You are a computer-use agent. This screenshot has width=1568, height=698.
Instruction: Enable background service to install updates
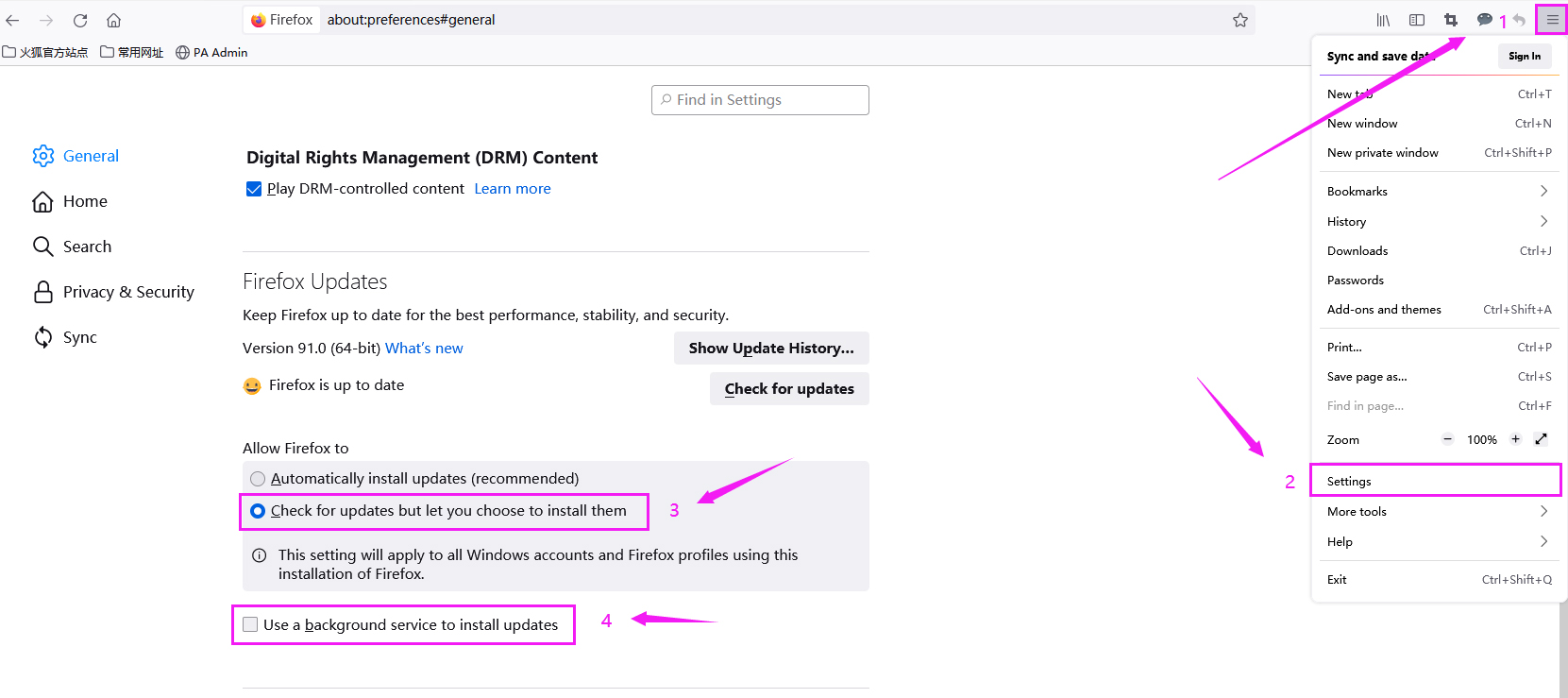[250, 624]
